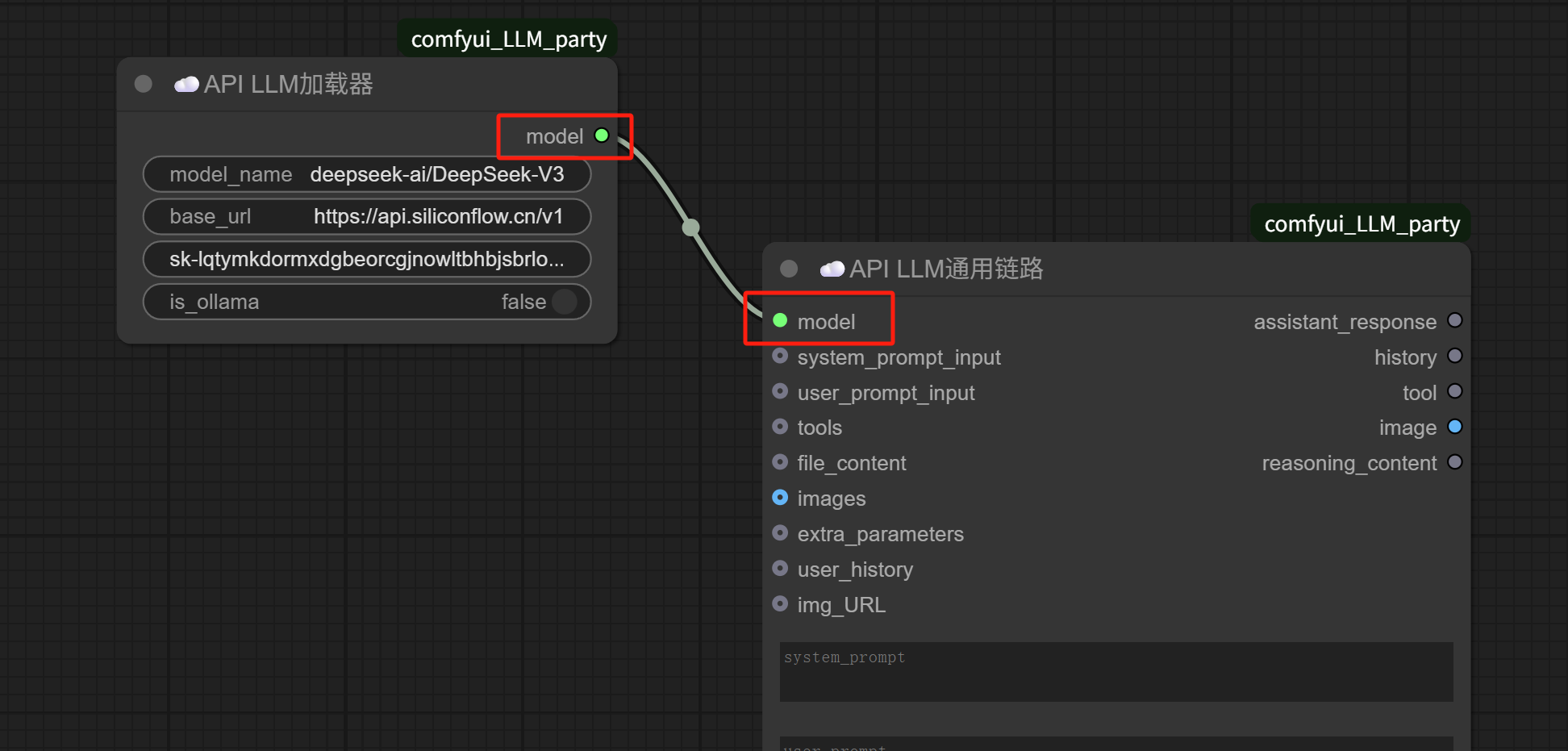Click the assistant_response output port
Image resolution: width=1568 pixels, height=751 pixels.
coord(1455,320)
